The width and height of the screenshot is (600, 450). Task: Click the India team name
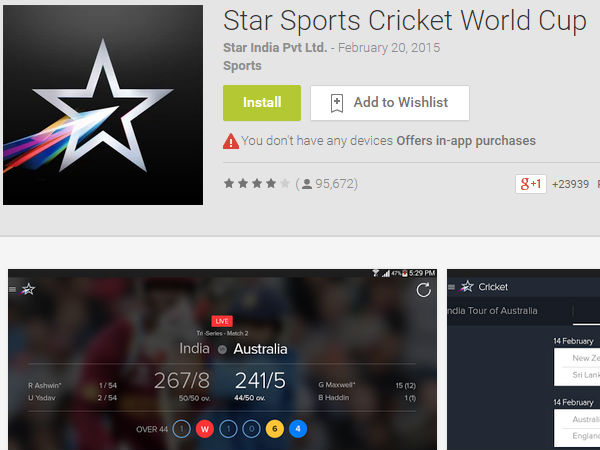194,349
